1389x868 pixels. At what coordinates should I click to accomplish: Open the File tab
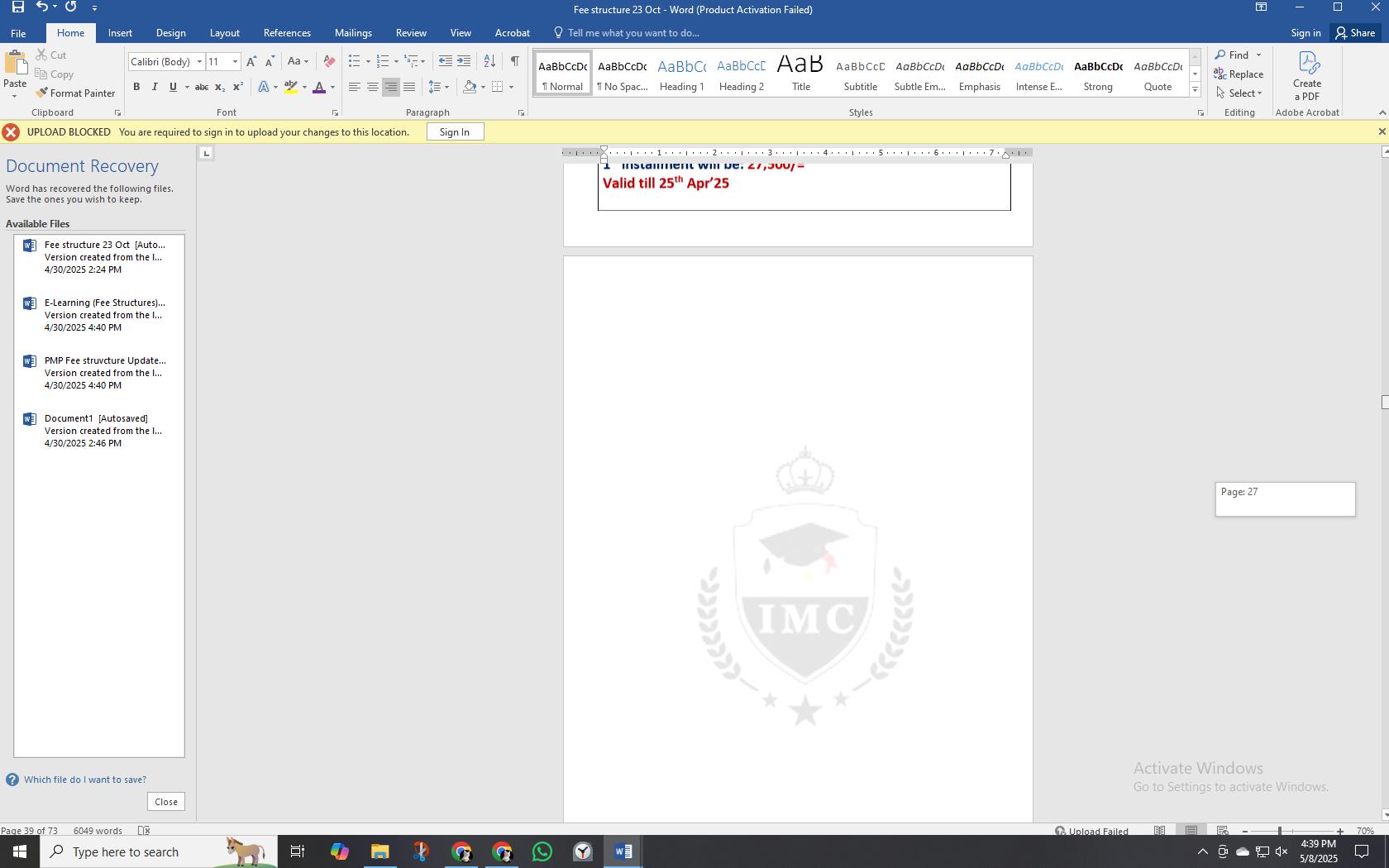(18, 33)
